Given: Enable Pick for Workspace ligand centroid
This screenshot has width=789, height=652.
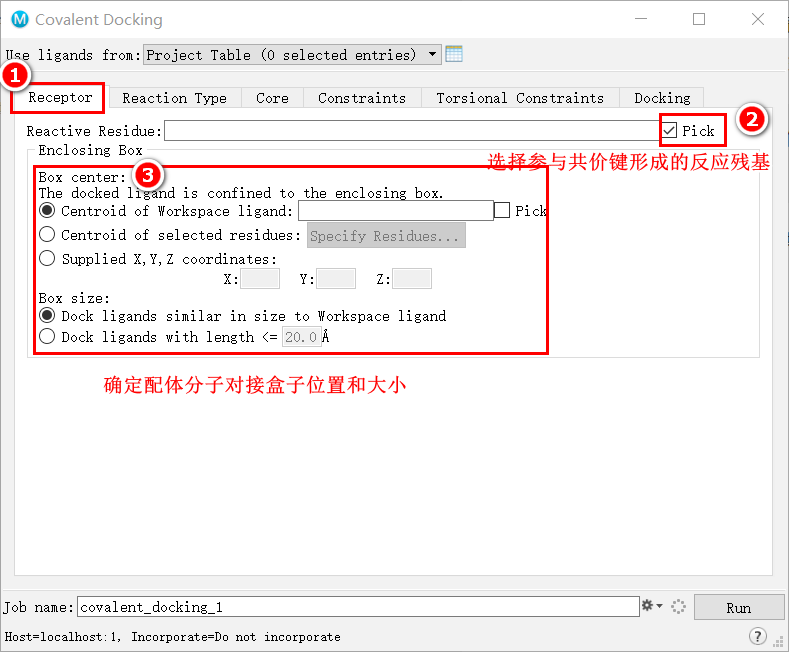Looking at the screenshot, I should coord(502,210).
